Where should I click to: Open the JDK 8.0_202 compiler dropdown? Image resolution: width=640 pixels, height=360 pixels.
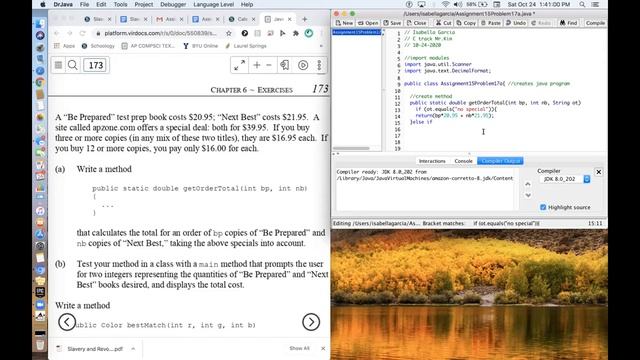[564, 179]
